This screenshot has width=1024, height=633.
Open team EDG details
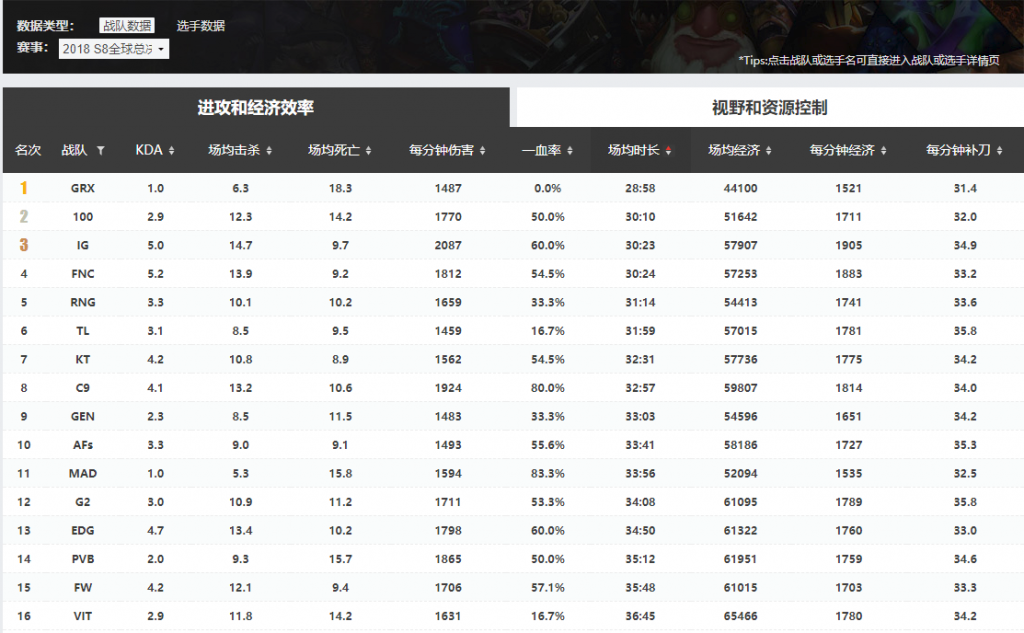83,530
